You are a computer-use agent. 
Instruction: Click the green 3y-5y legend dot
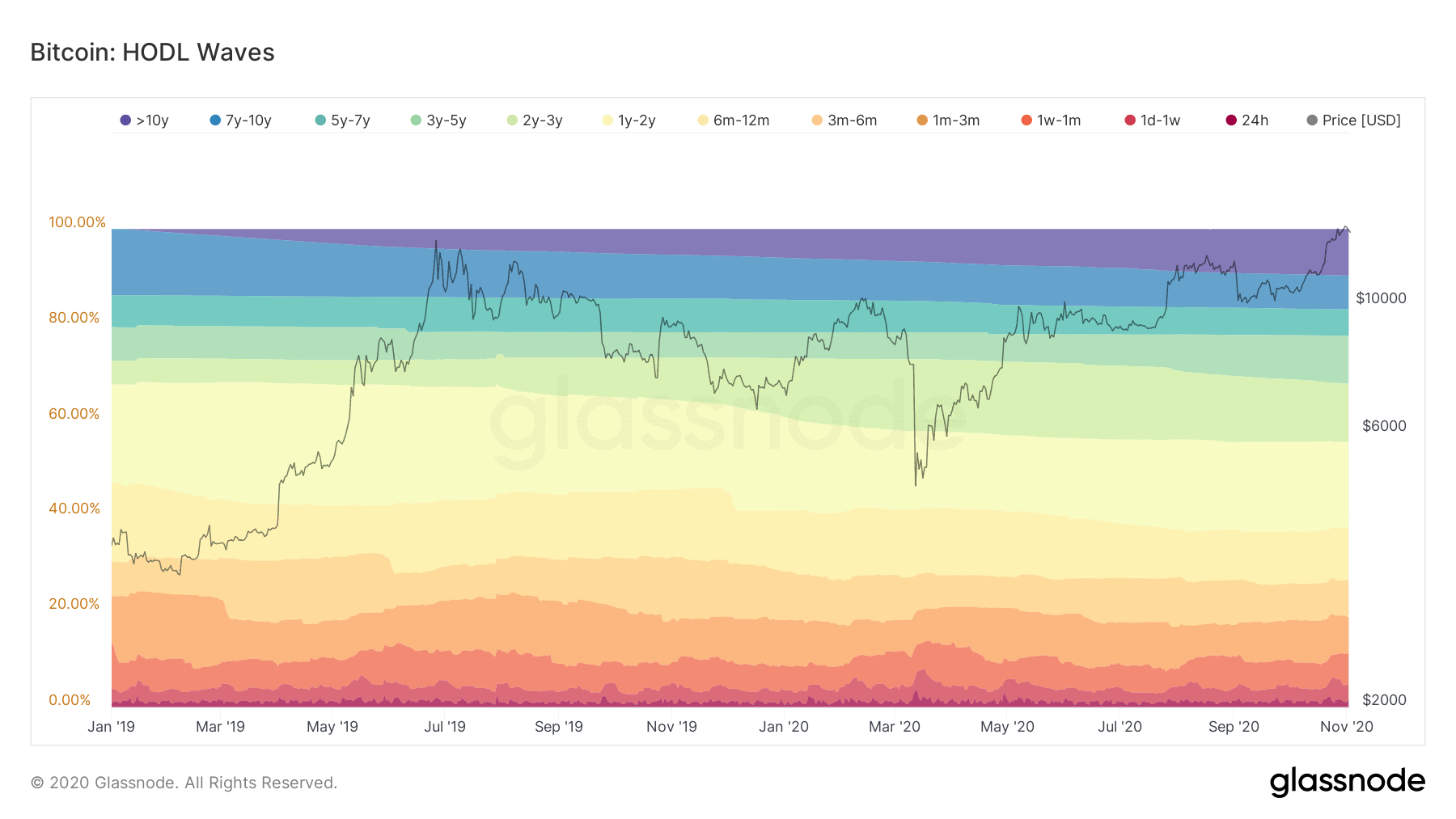pyautogui.click(x=416, y=120)
